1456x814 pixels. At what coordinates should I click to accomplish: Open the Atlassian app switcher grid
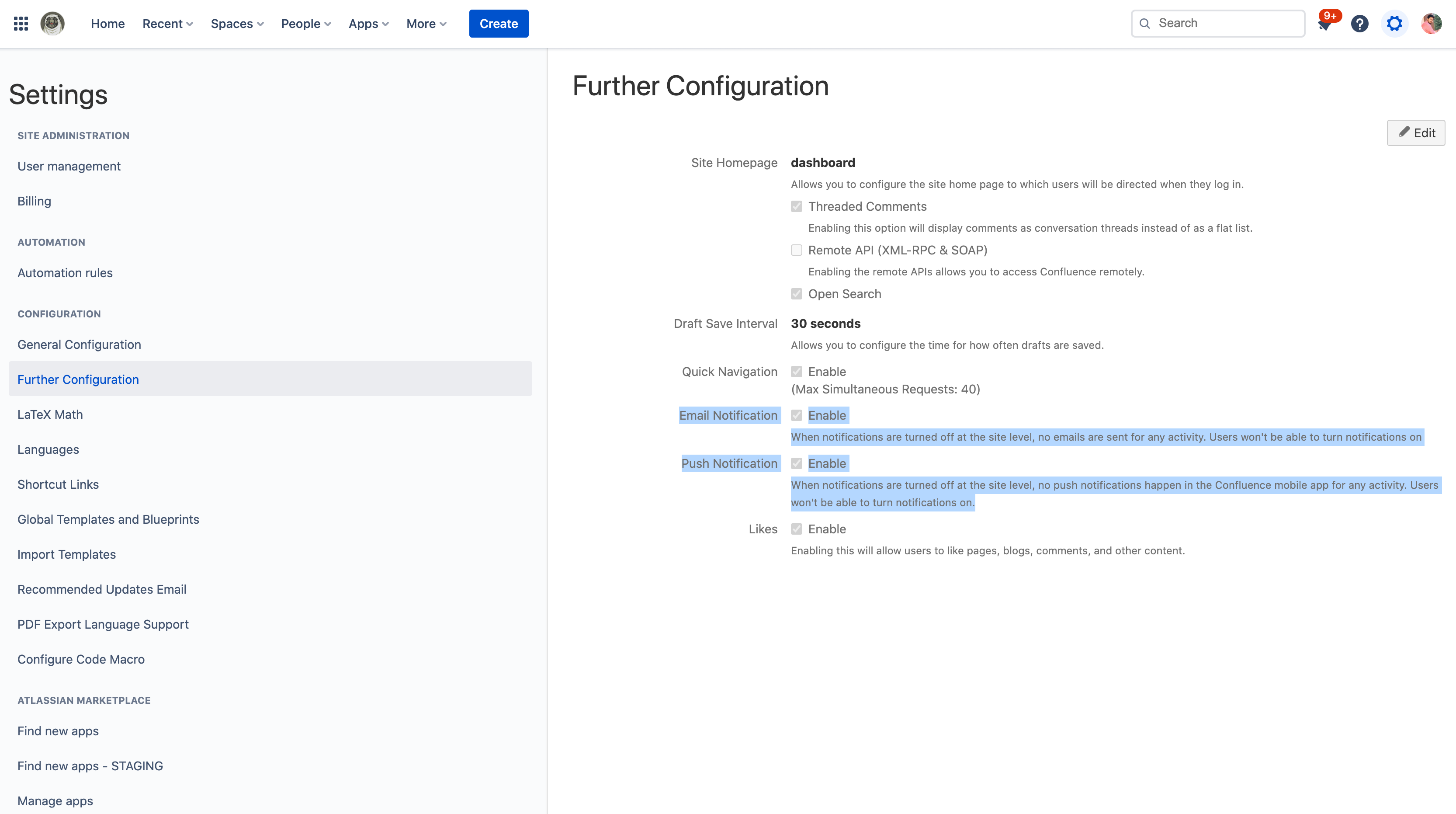tap(21, 23)
